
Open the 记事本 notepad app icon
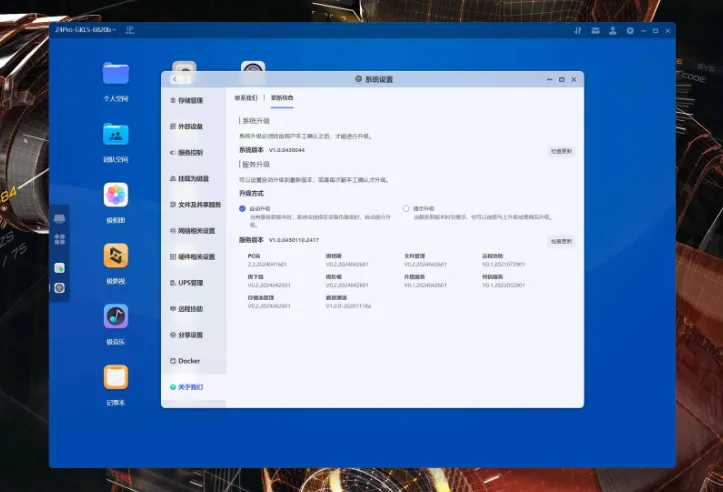click(x=116, y=377)
